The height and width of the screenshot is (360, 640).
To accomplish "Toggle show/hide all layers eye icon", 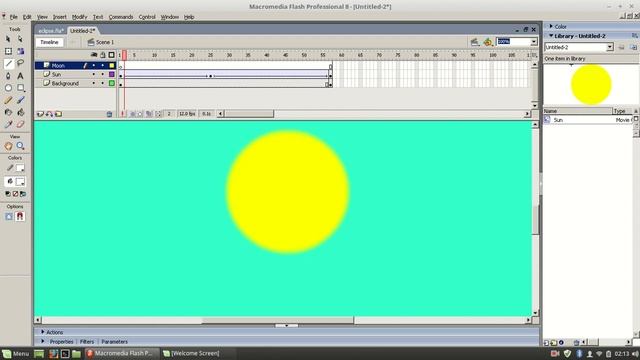I will (x=94, y=55).
